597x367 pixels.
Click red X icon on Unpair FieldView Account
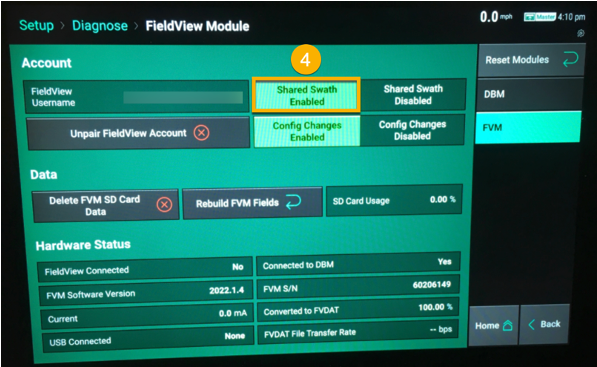point(201,133)
